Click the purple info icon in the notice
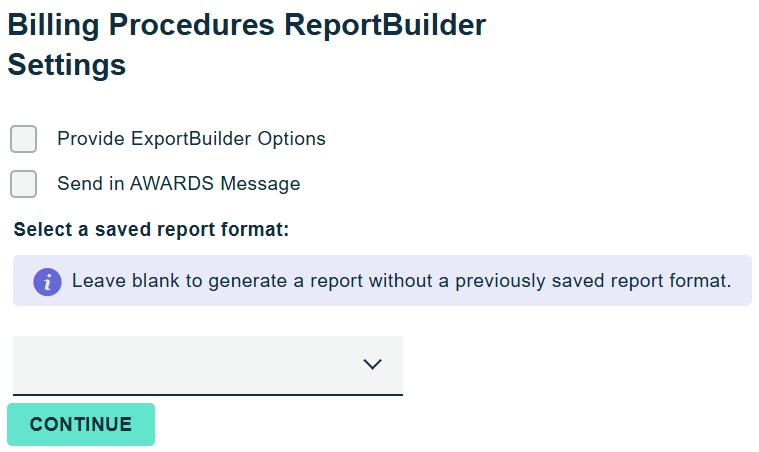This screenshot has height=452, width=759. point(47,281)
